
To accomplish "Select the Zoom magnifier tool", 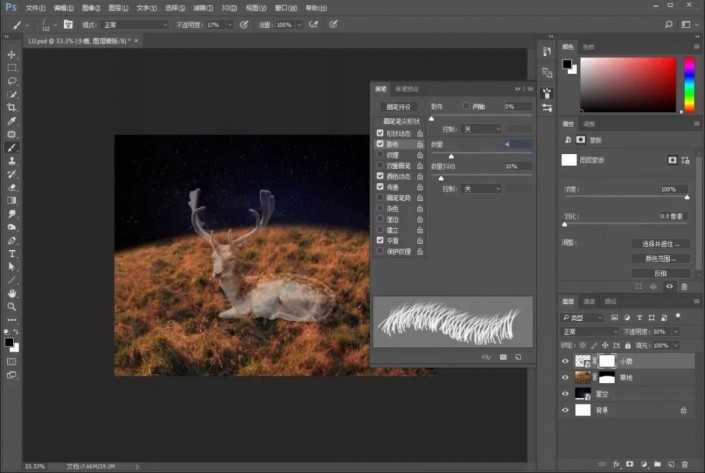I will (12, 306).
